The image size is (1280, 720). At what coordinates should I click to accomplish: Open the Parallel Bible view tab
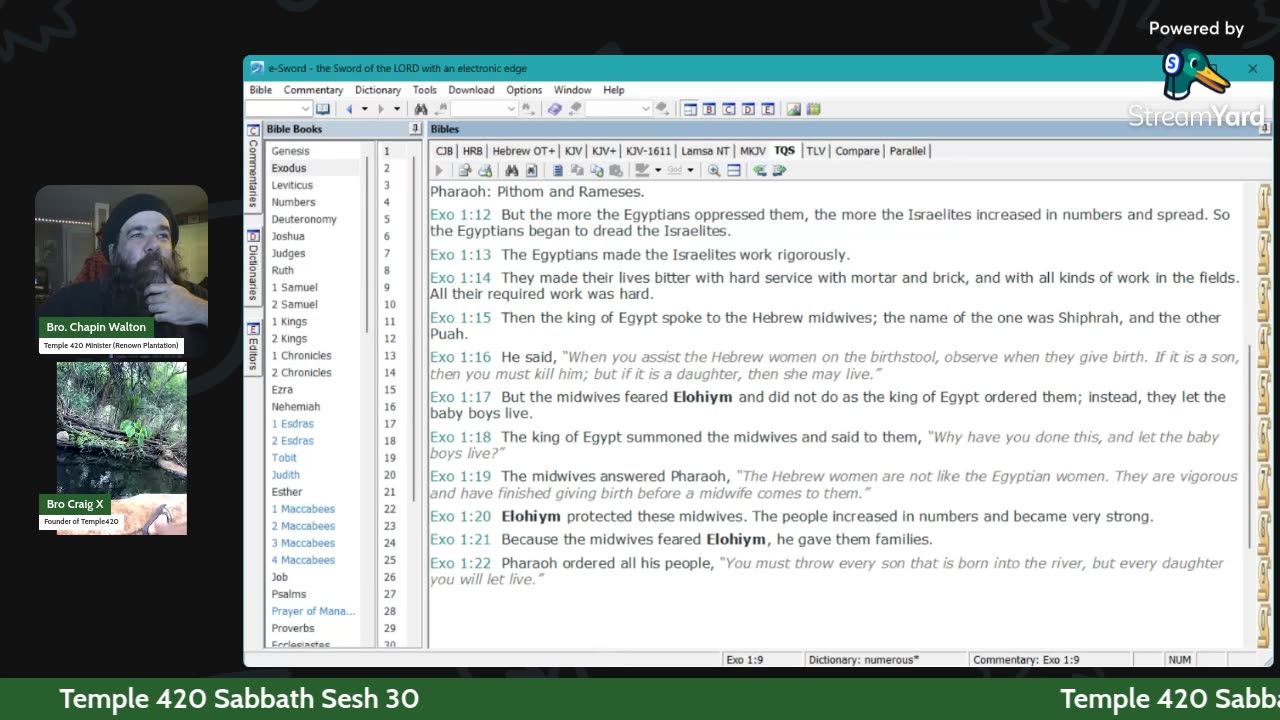(908, 151)
